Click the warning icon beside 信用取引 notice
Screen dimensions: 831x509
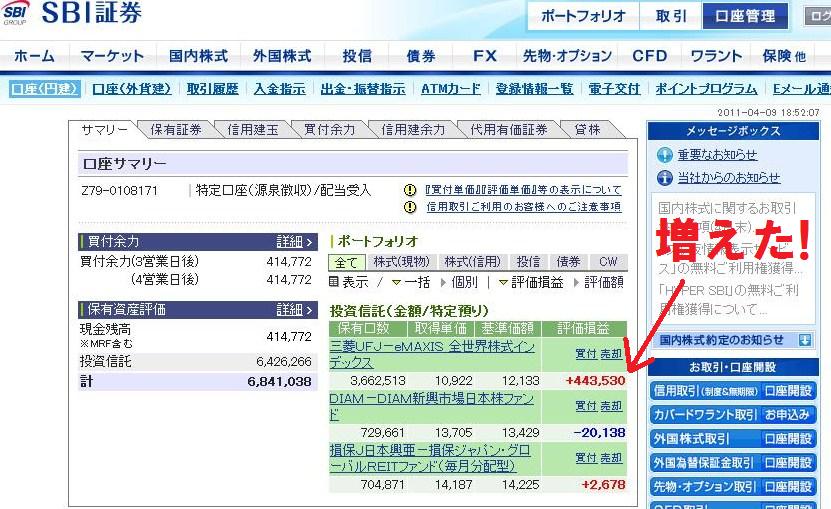tap(410, 207)
